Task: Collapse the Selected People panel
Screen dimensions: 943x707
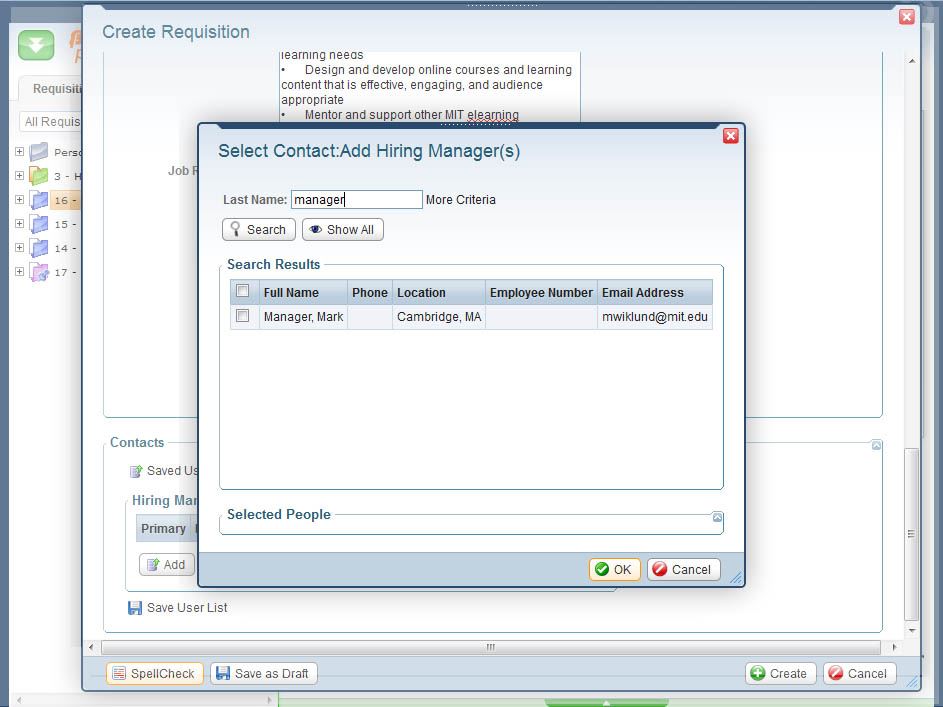Action: click(x=717, y=517)
